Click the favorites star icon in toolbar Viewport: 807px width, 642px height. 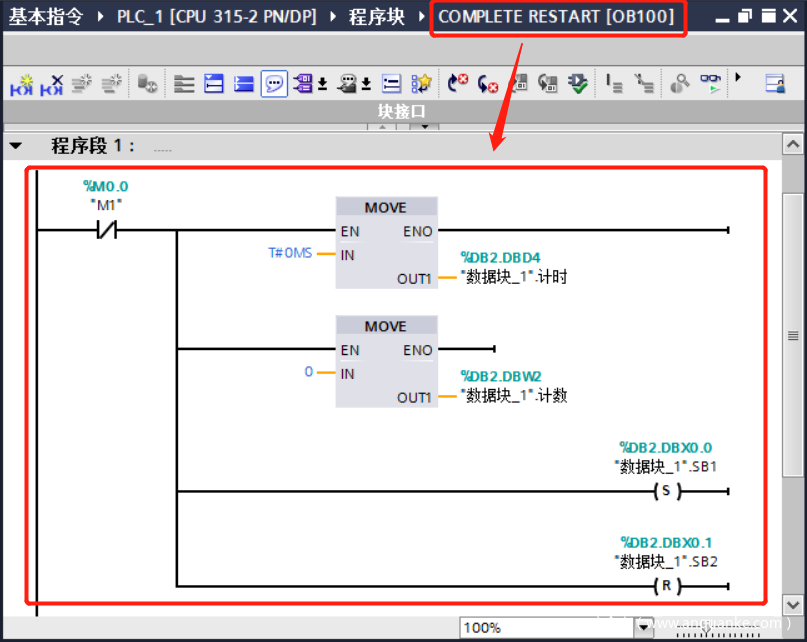point(422,84)
